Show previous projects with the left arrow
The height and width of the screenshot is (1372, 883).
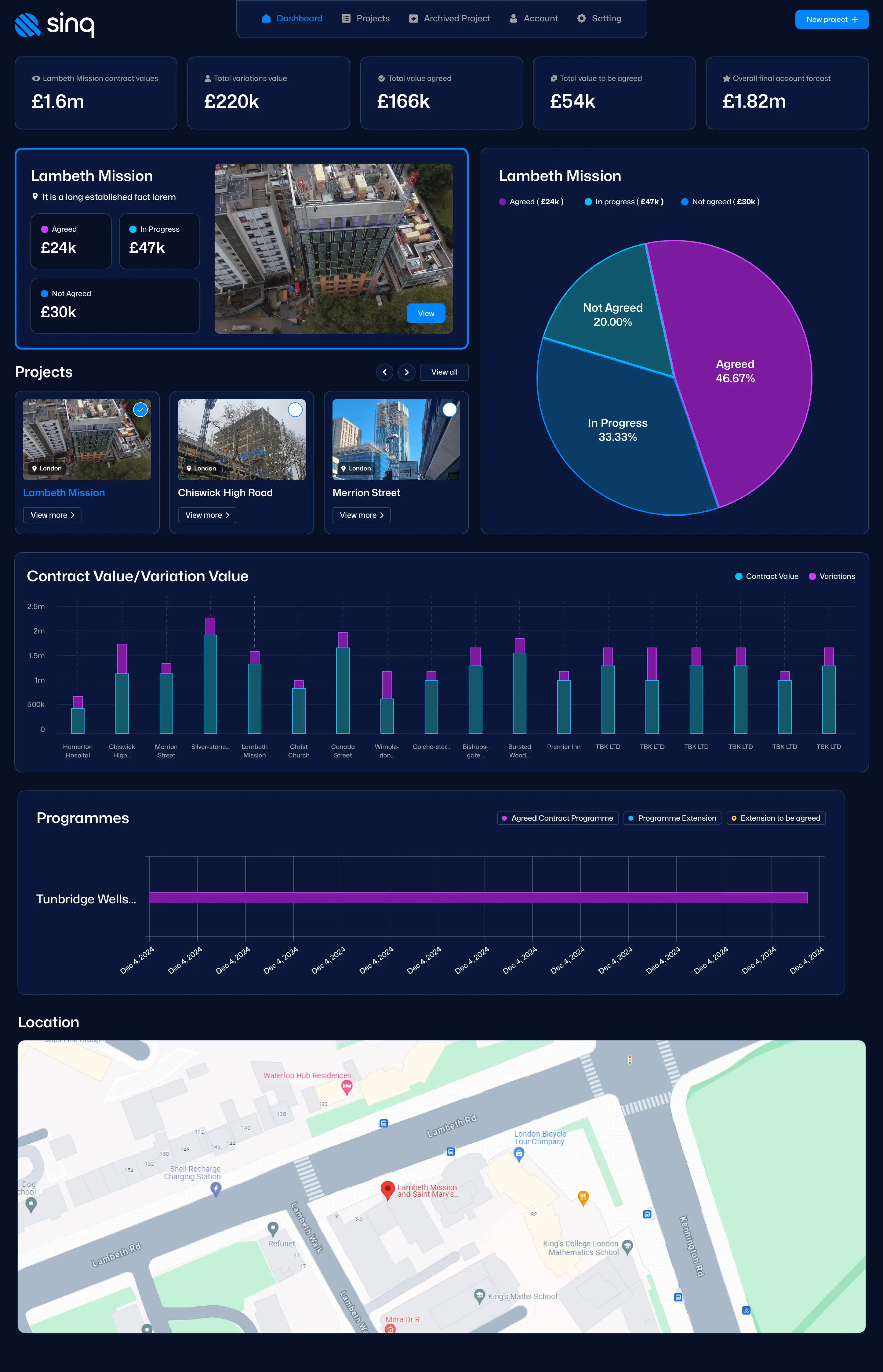point(385,372)
